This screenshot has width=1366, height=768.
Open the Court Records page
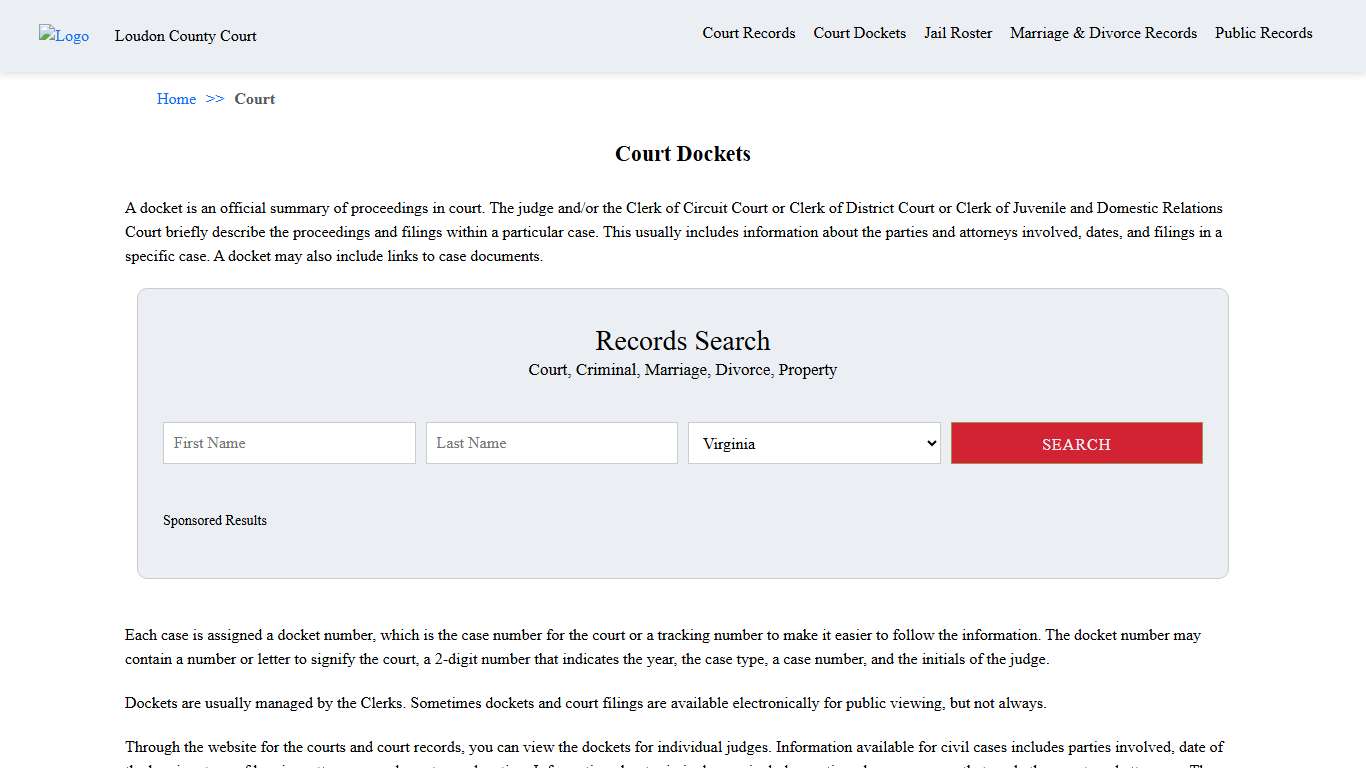(748, 33)
